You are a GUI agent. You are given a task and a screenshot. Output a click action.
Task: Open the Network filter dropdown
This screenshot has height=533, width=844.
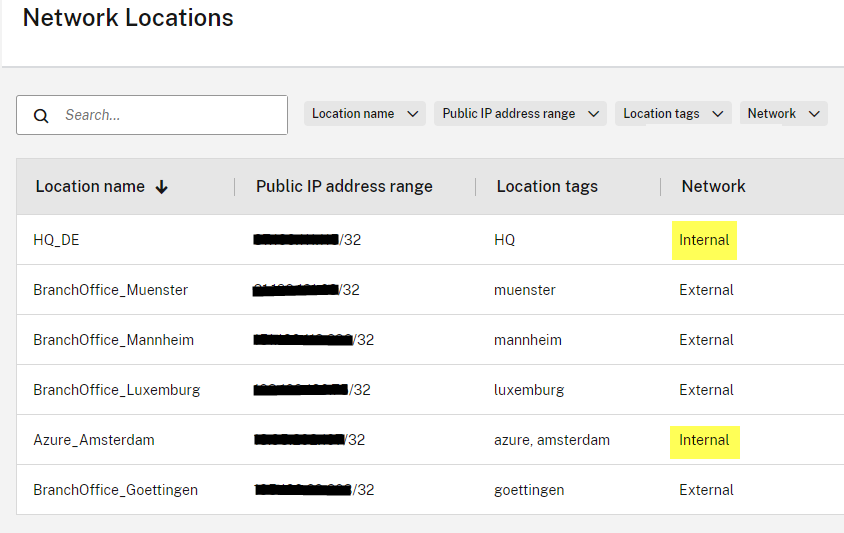[783, 114]
